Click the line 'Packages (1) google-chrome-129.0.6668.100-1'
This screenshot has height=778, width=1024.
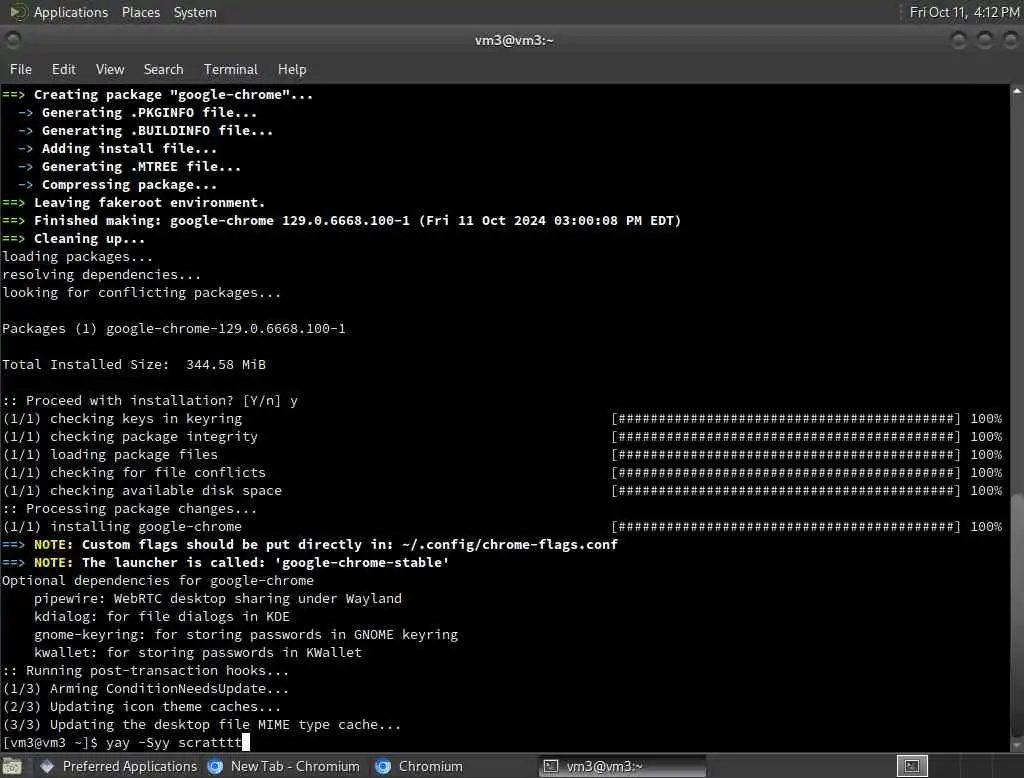pyautogui.click(x=174, y=329)
